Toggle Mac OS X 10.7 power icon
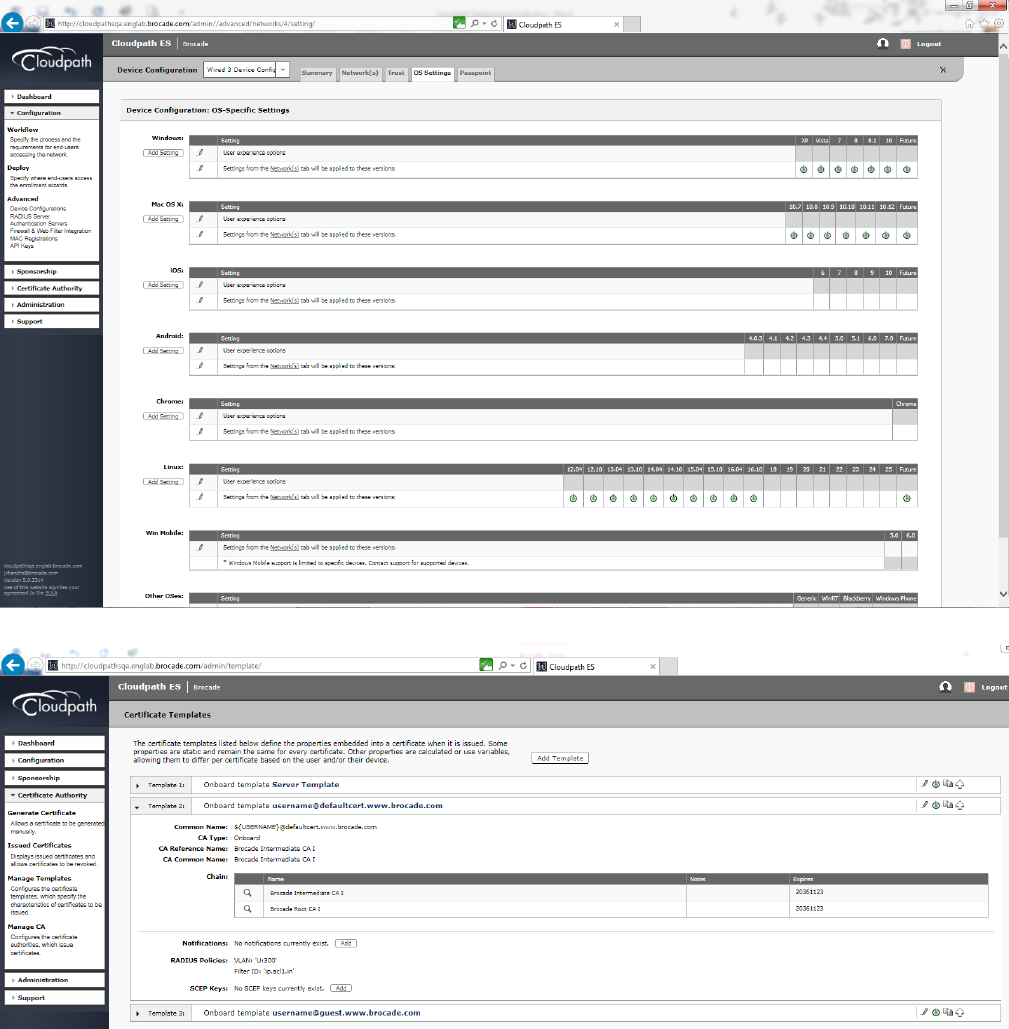Viewport: 1009px width, 1029px height. tap(794, 235)
